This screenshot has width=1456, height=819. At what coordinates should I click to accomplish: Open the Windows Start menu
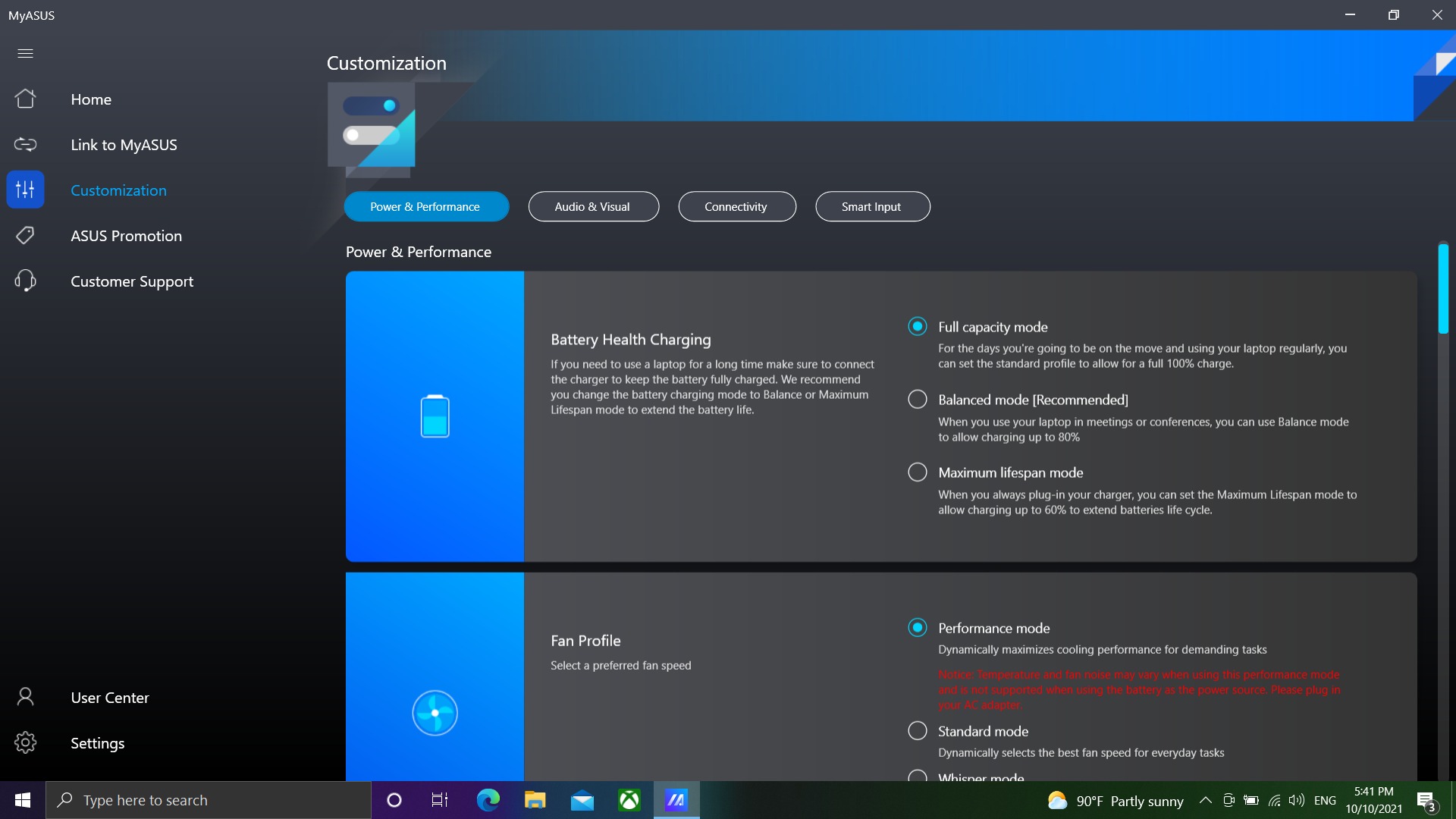[23, 800]
